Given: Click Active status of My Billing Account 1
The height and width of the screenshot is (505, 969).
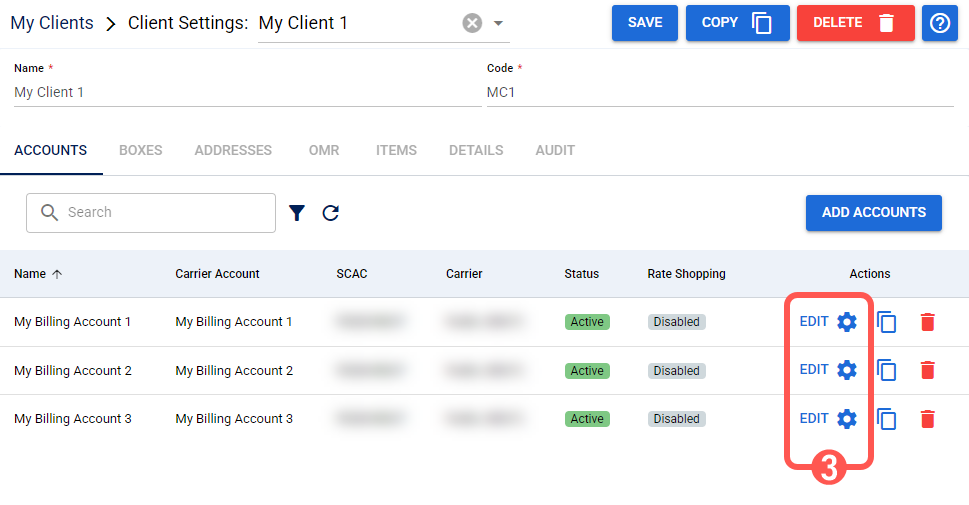Looking at the screenshot, I should coord(587,322).
